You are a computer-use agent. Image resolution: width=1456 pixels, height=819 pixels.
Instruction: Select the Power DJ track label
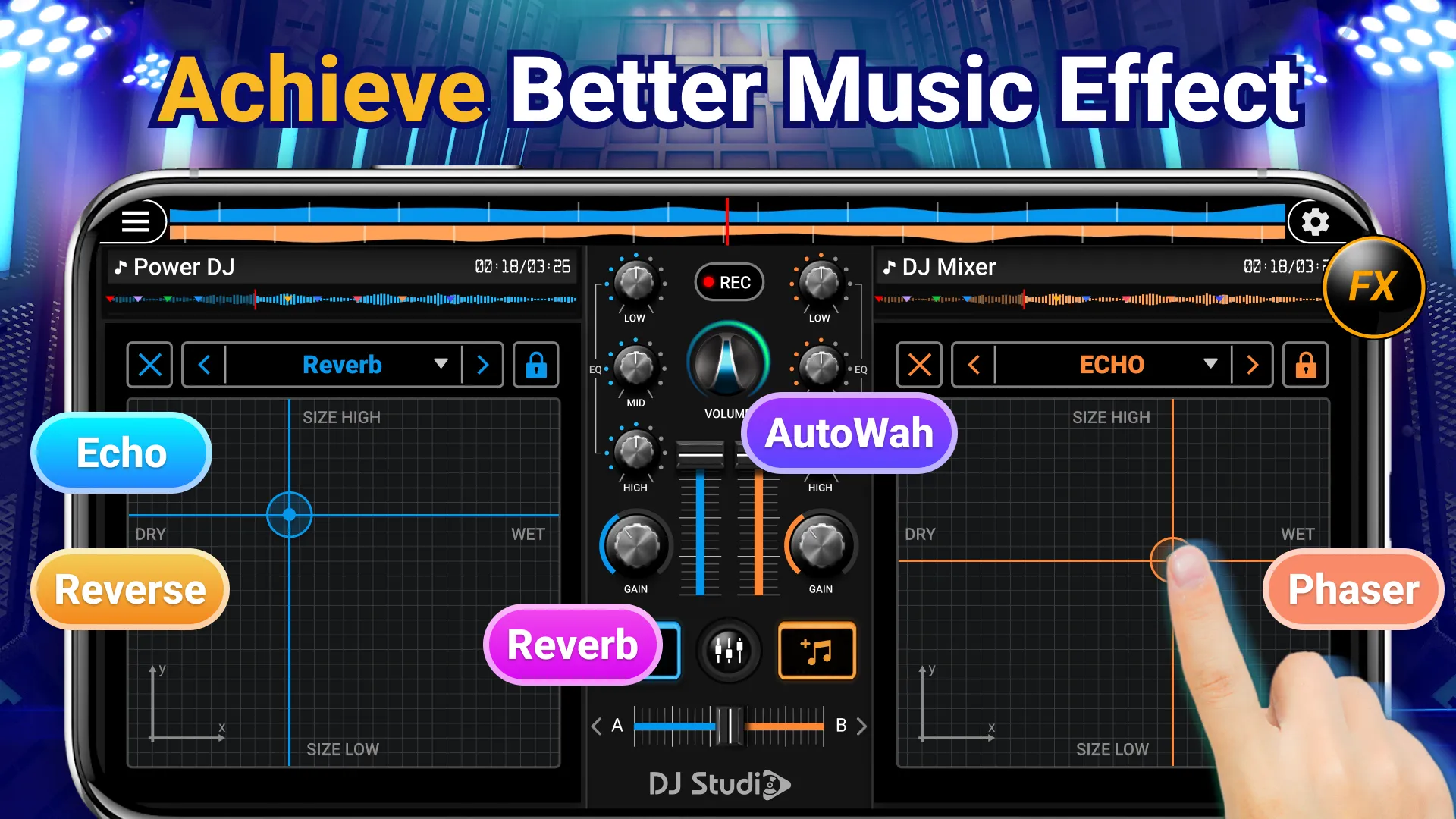(190, 267)
